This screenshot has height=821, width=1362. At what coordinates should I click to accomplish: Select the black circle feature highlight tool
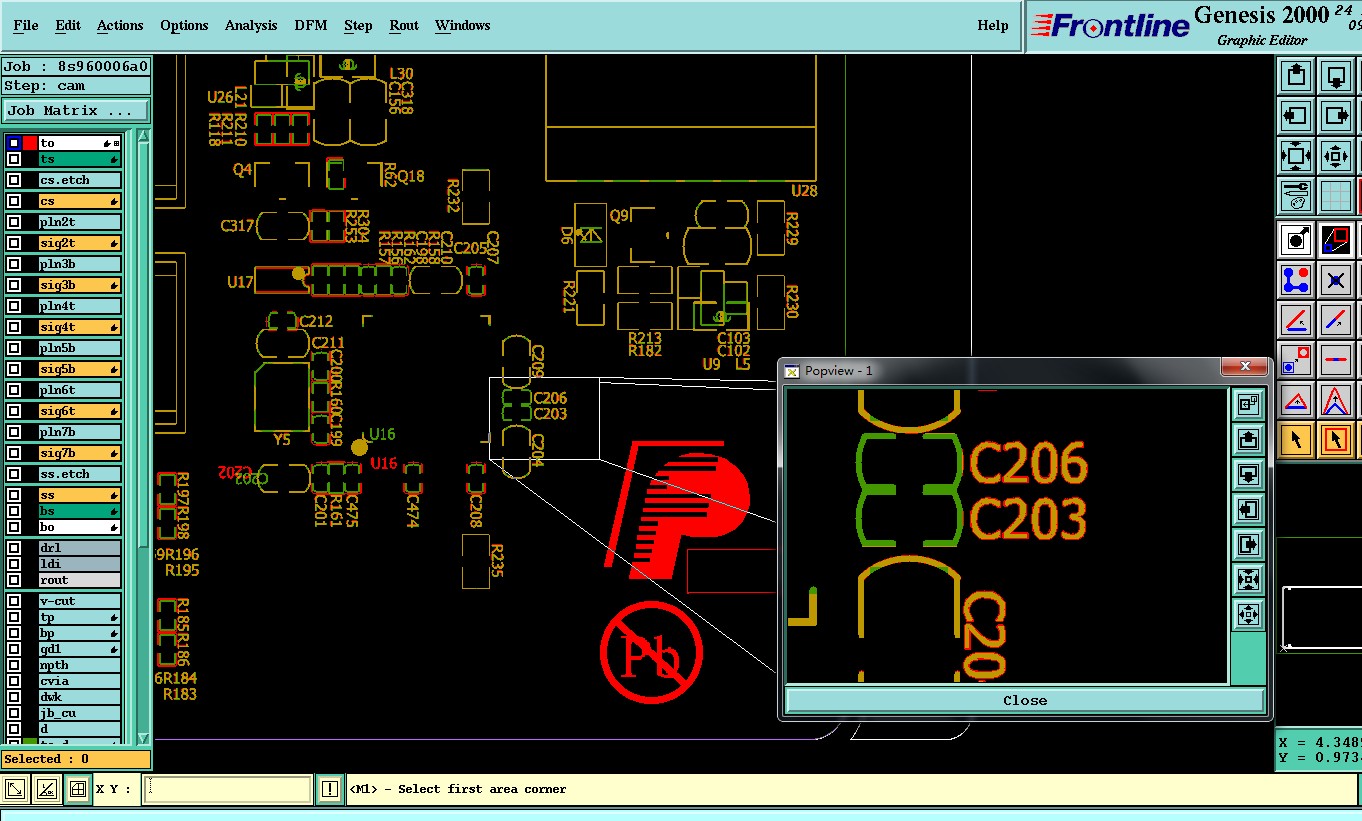click(1296, 239)
